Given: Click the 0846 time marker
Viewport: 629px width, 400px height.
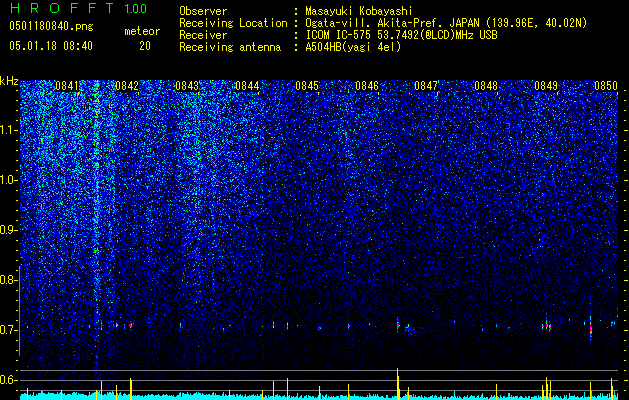Looking at the screenshot, I should pos(367,86).
